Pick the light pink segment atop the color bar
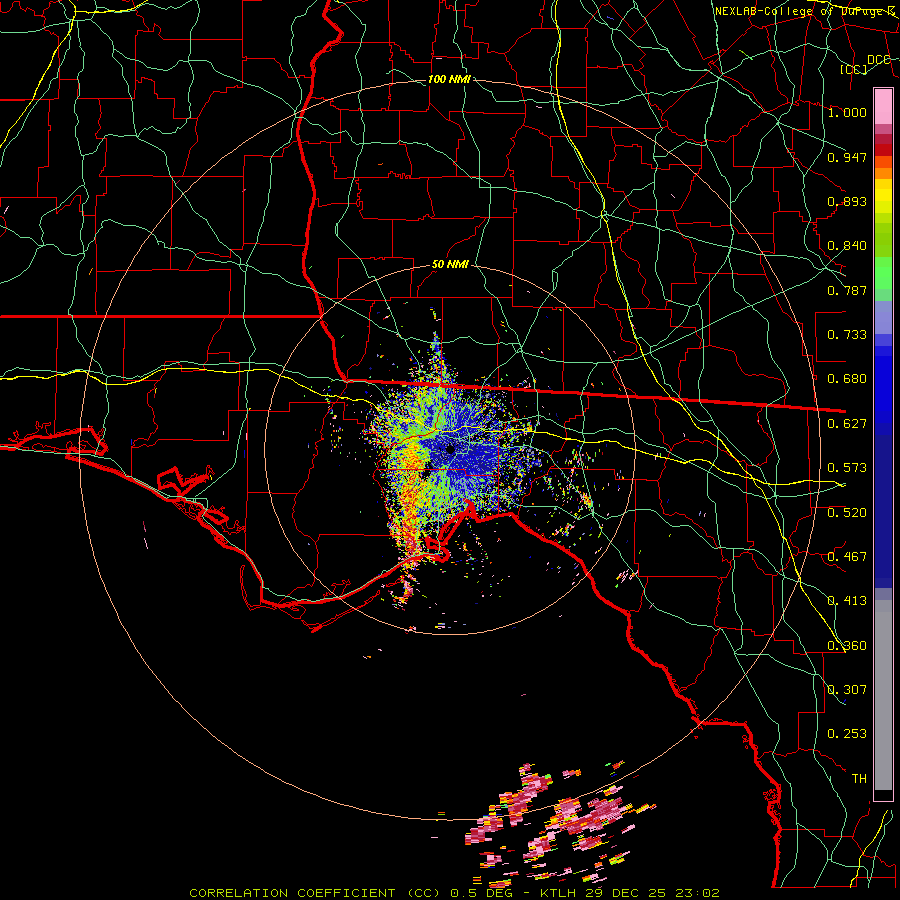The image size is (900, 900). click(883, 106)
